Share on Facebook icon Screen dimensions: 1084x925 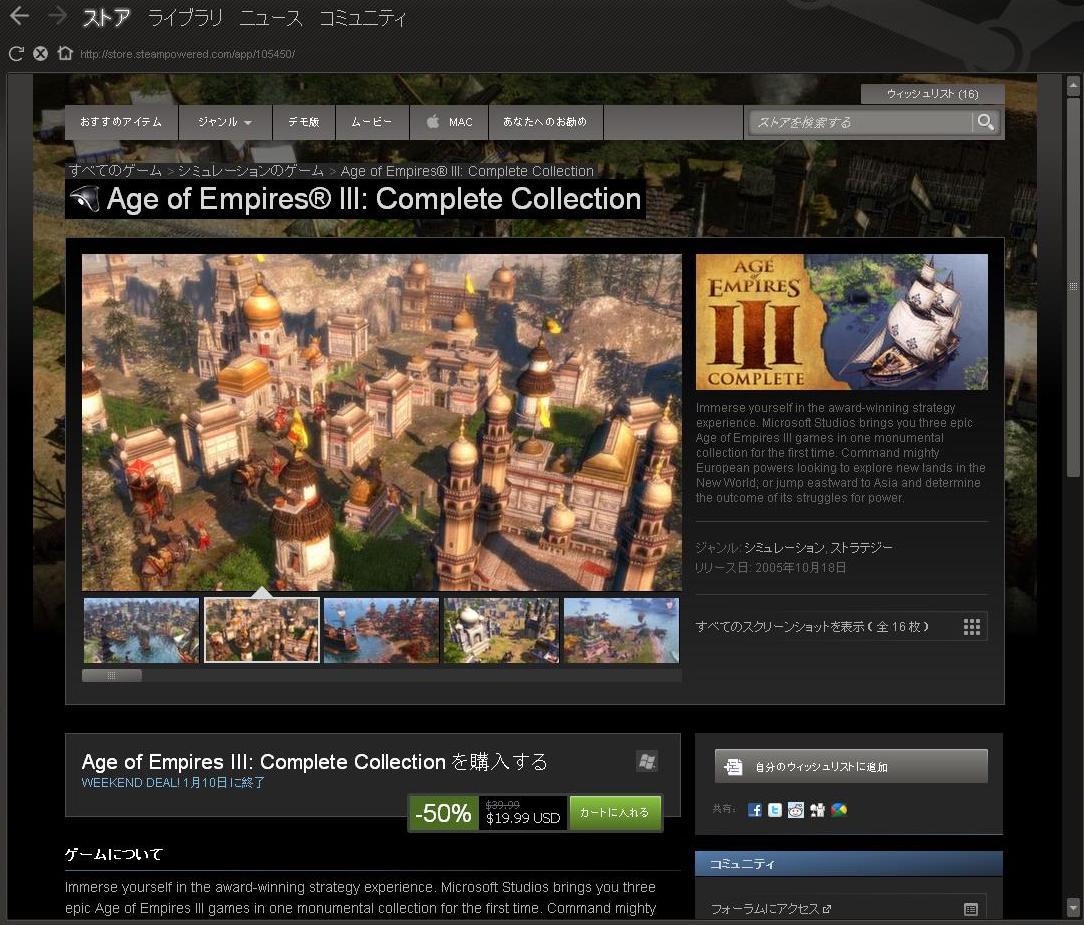click(x=755, y=810)
